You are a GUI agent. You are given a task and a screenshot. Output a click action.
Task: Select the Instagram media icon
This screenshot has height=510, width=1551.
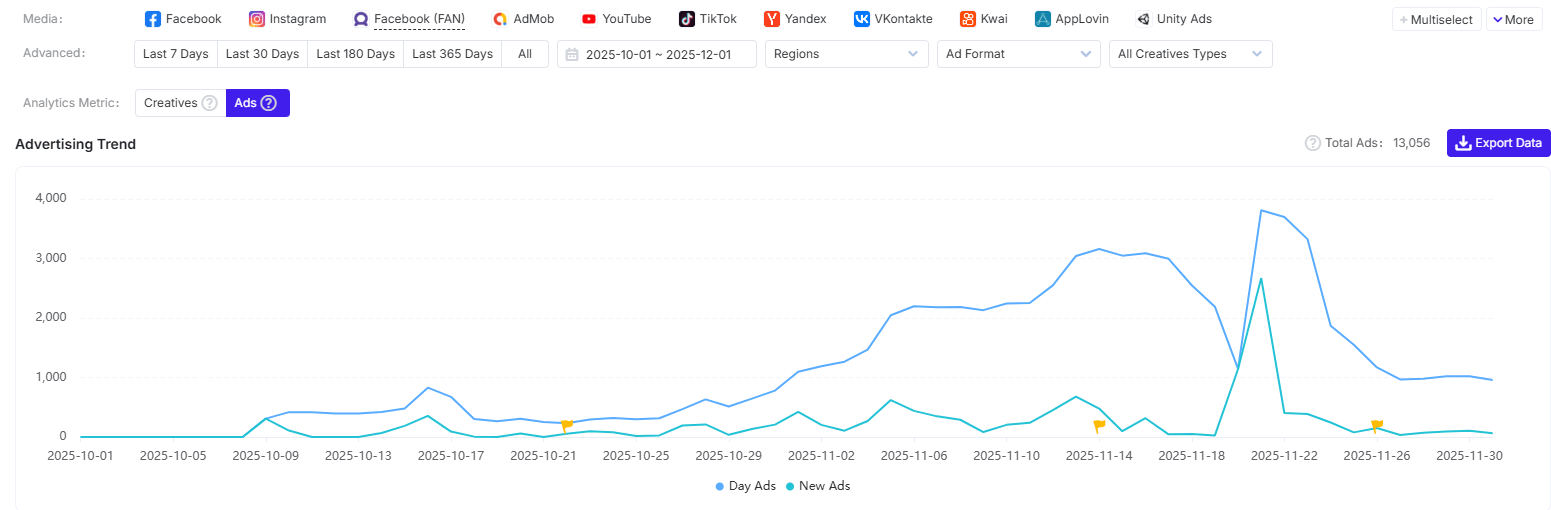coord(257,19)
